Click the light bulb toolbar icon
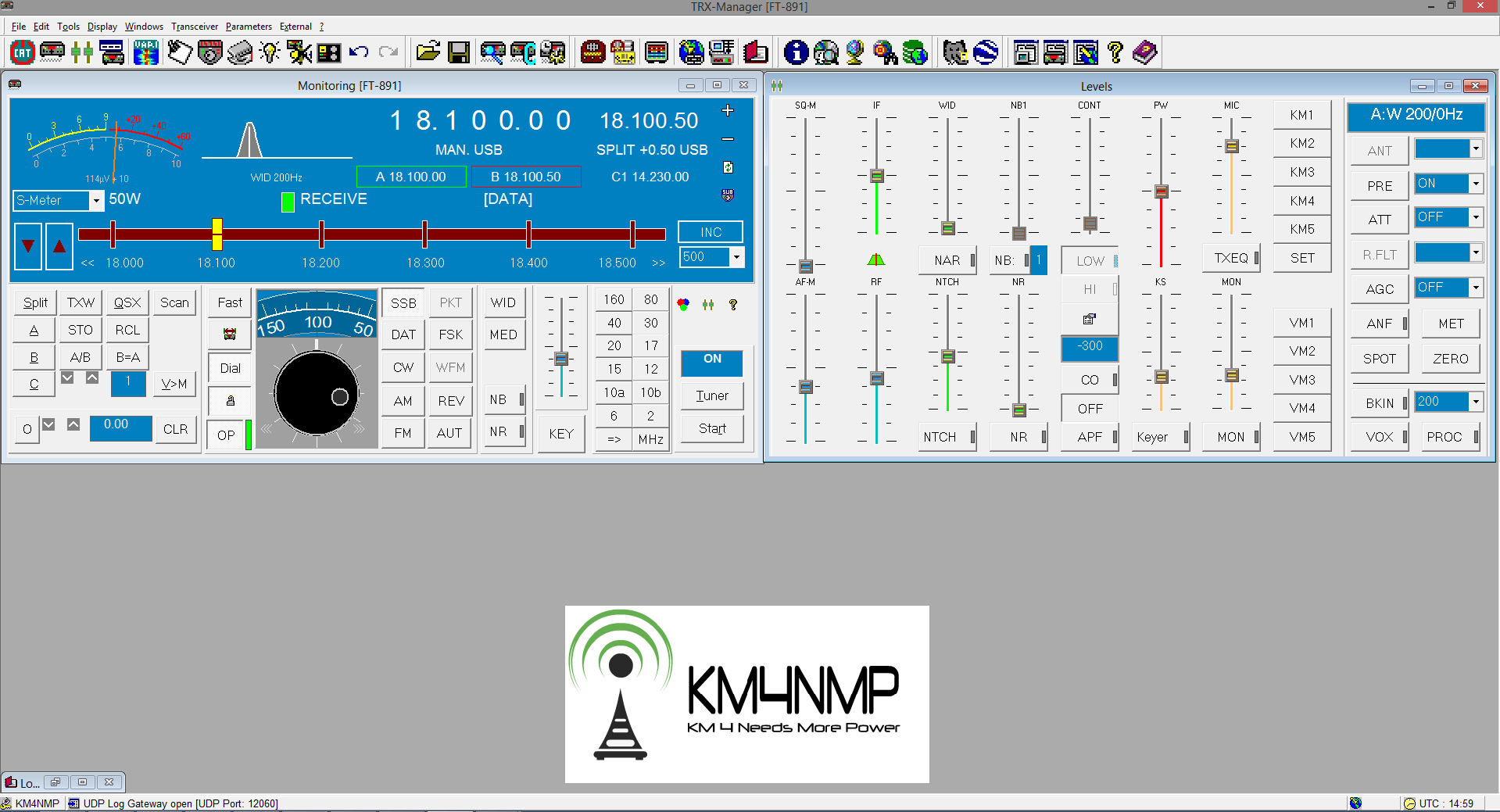This screenshot has height=812, width=1500. (270, 53)
